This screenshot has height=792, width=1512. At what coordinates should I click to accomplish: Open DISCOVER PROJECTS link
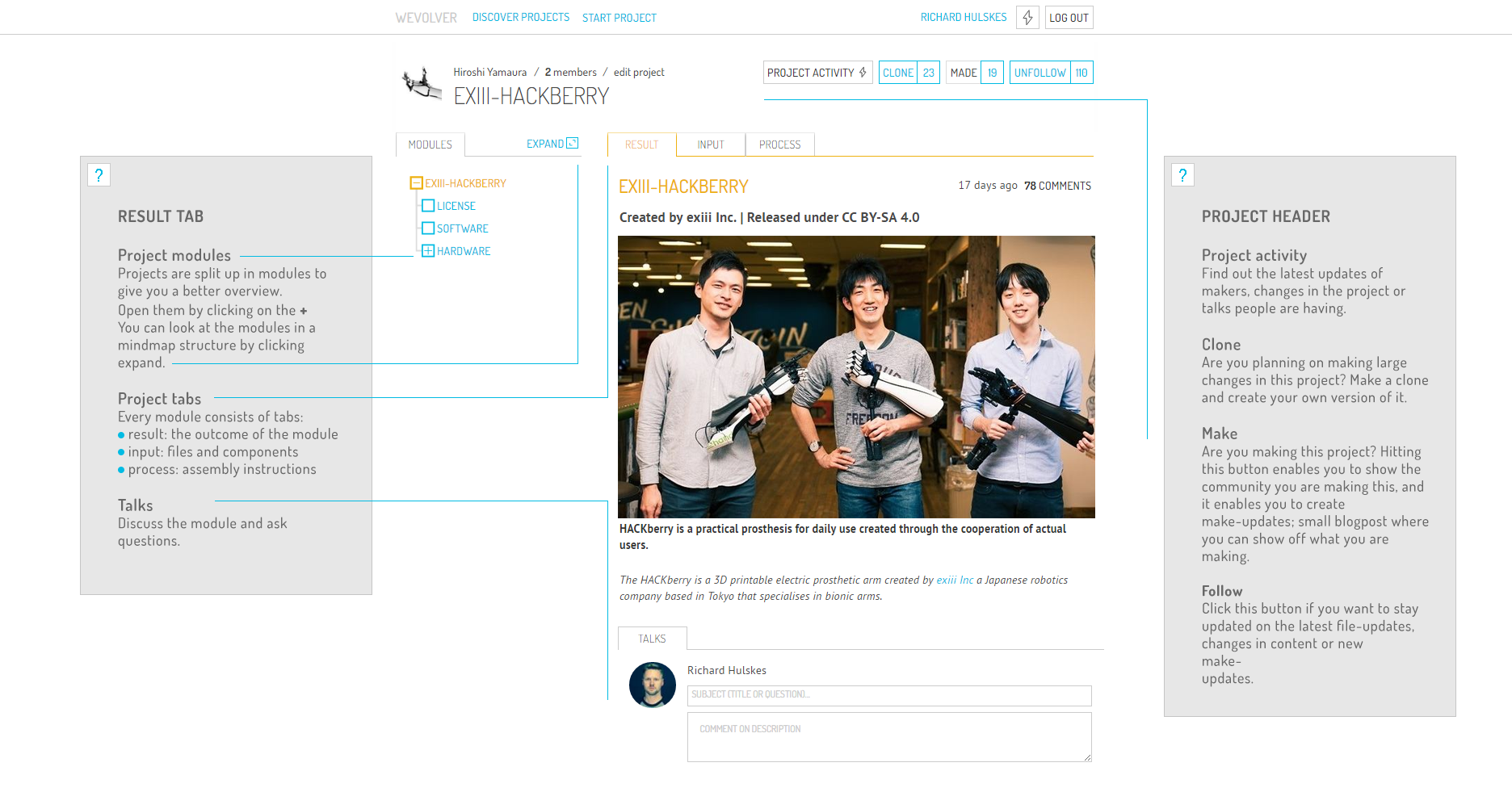click(x=521, y=17)
